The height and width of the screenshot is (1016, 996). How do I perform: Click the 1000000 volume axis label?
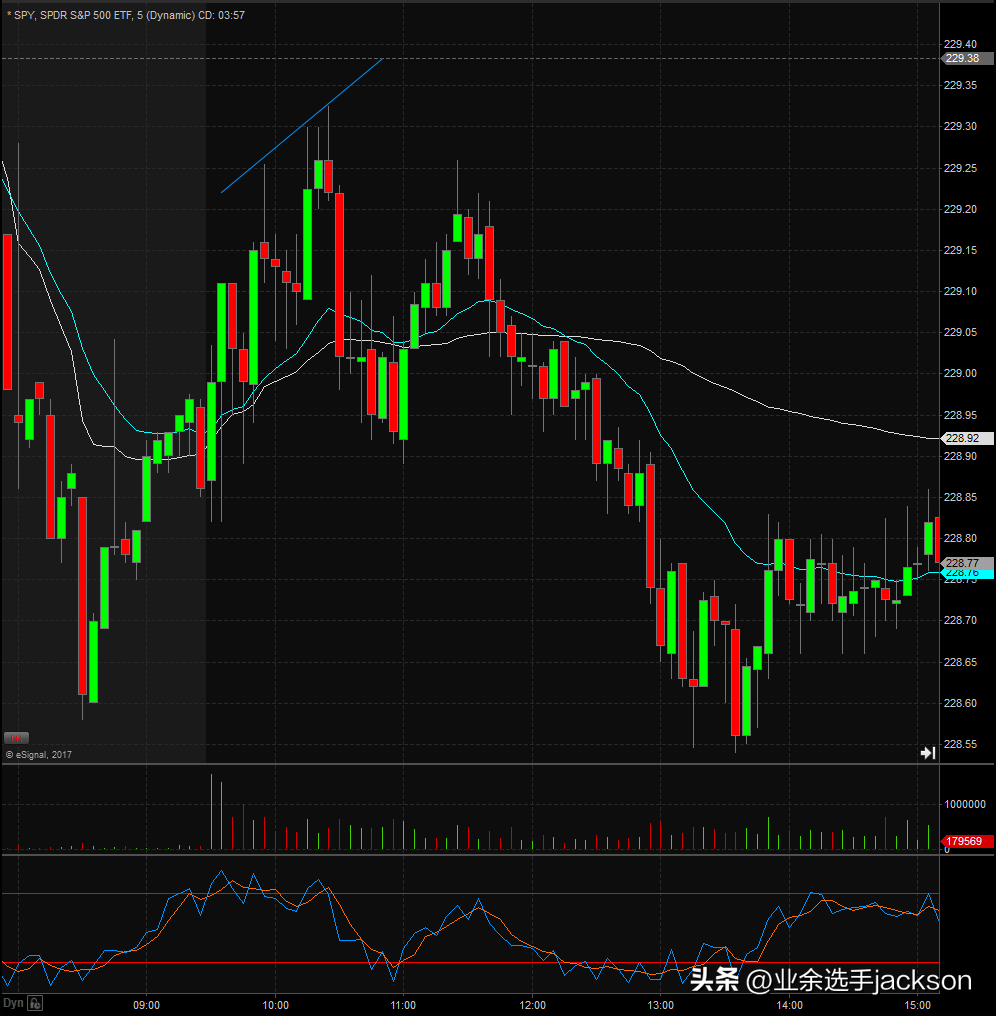tap(965, 804)
